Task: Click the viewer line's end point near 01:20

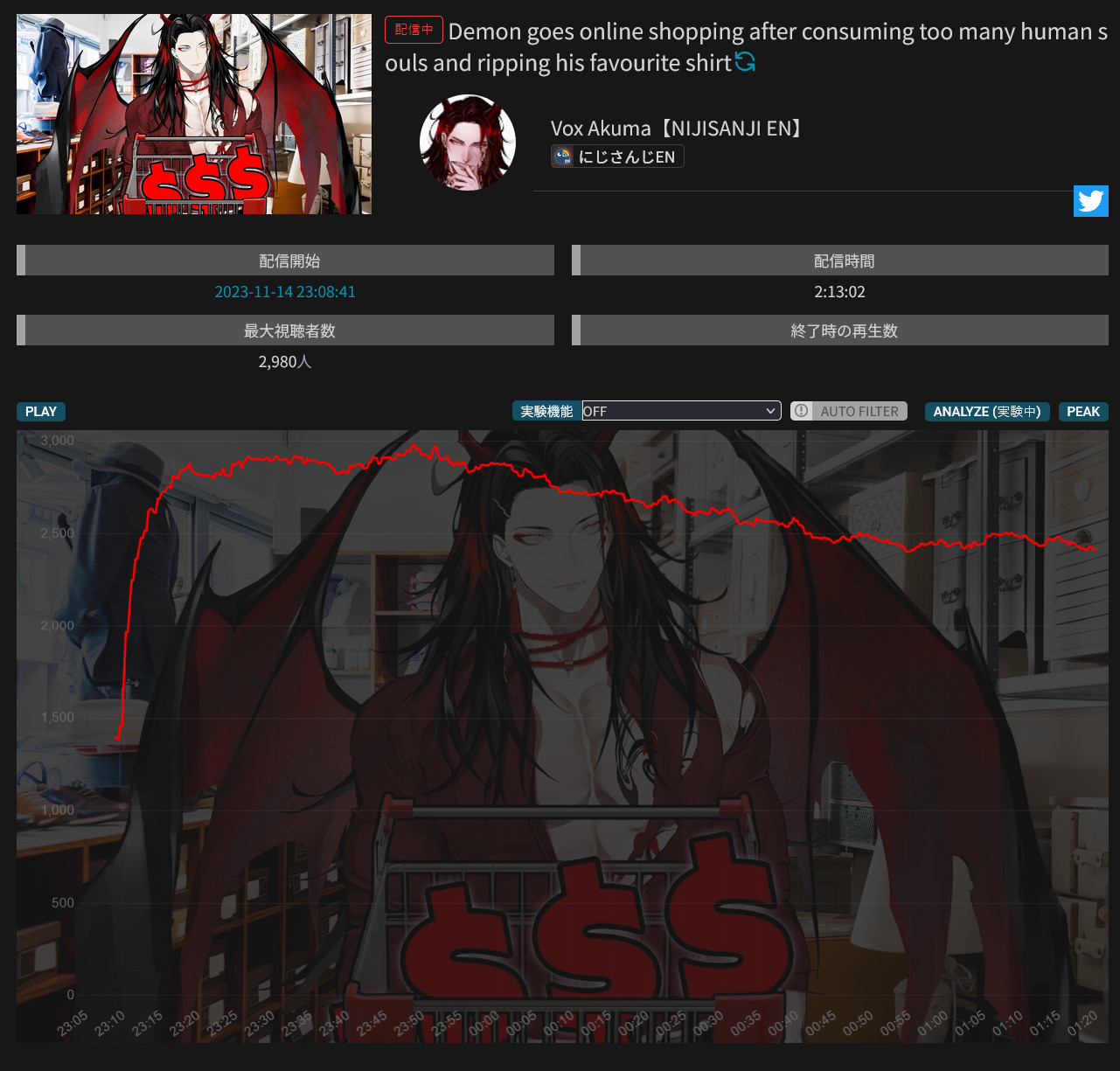Action: [1094, 549]
